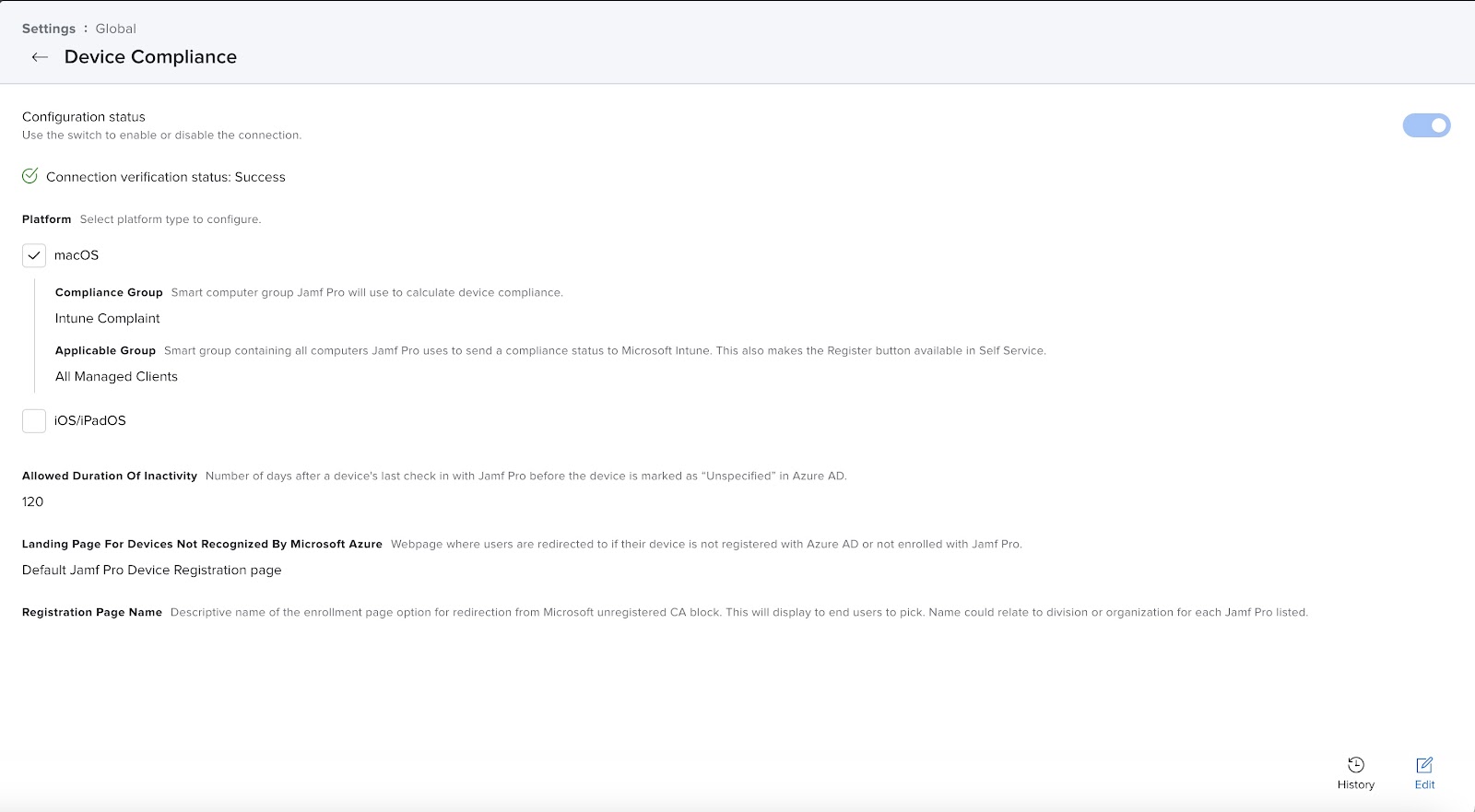Click the green connection success checkmark icon
This screenshot has height=812, width=1475.
(x=30, y=176)
